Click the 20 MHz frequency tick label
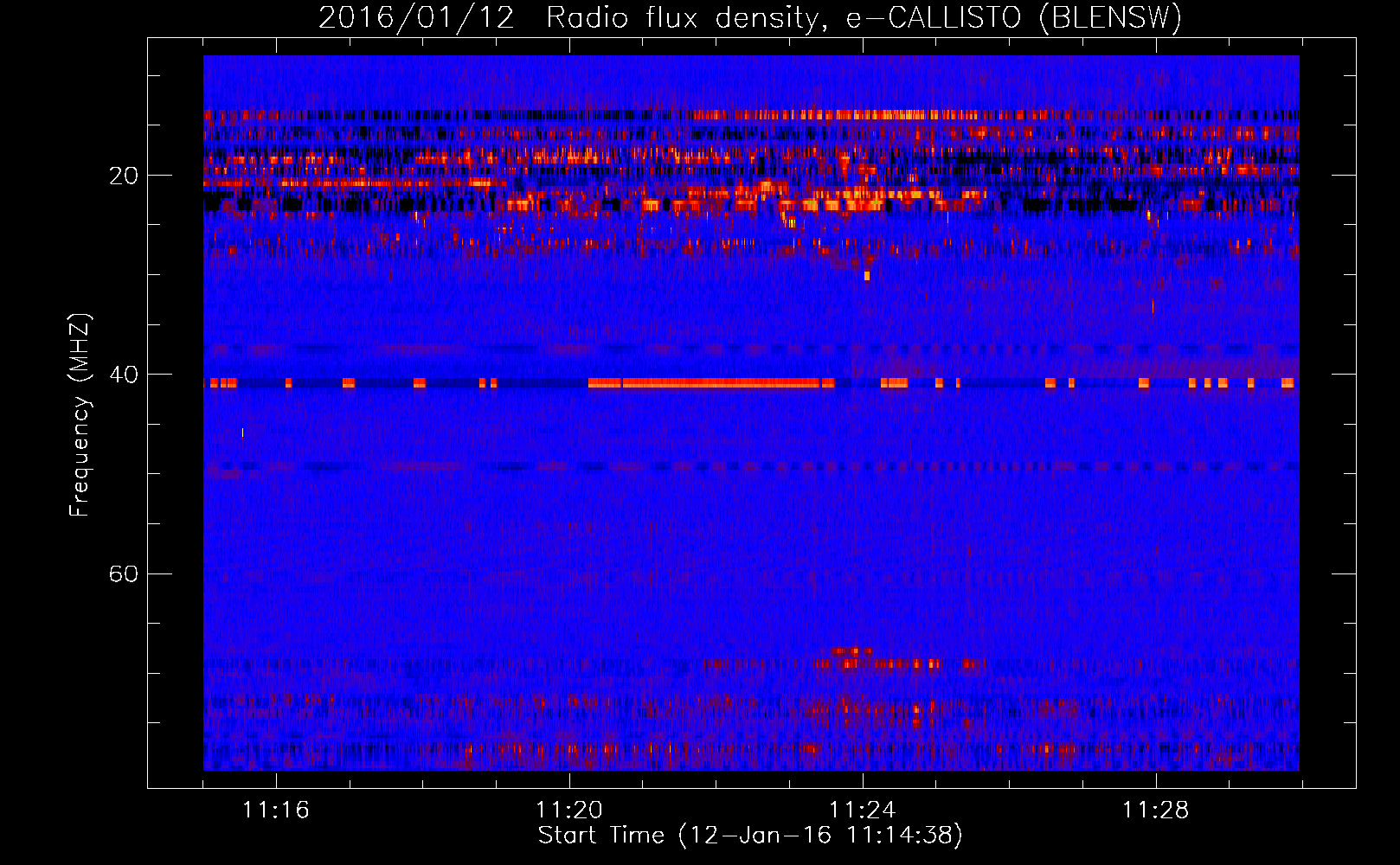Image resolution: width=1400 pixels, height=865 pixels. click(123, 176)
